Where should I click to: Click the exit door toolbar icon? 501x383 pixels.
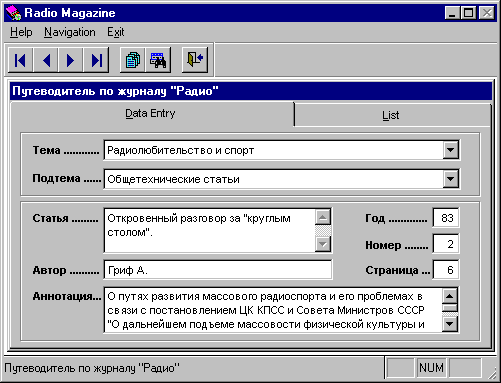point(195,60)
